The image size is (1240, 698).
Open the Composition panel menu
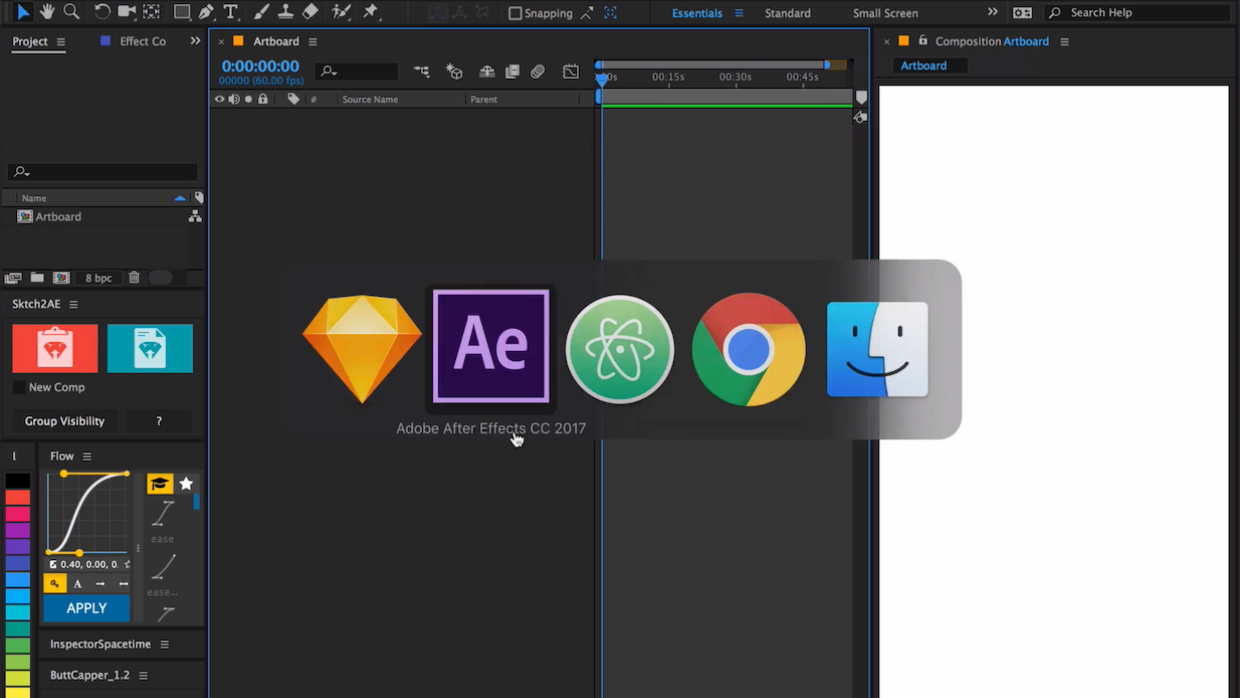click(1064, 42)
